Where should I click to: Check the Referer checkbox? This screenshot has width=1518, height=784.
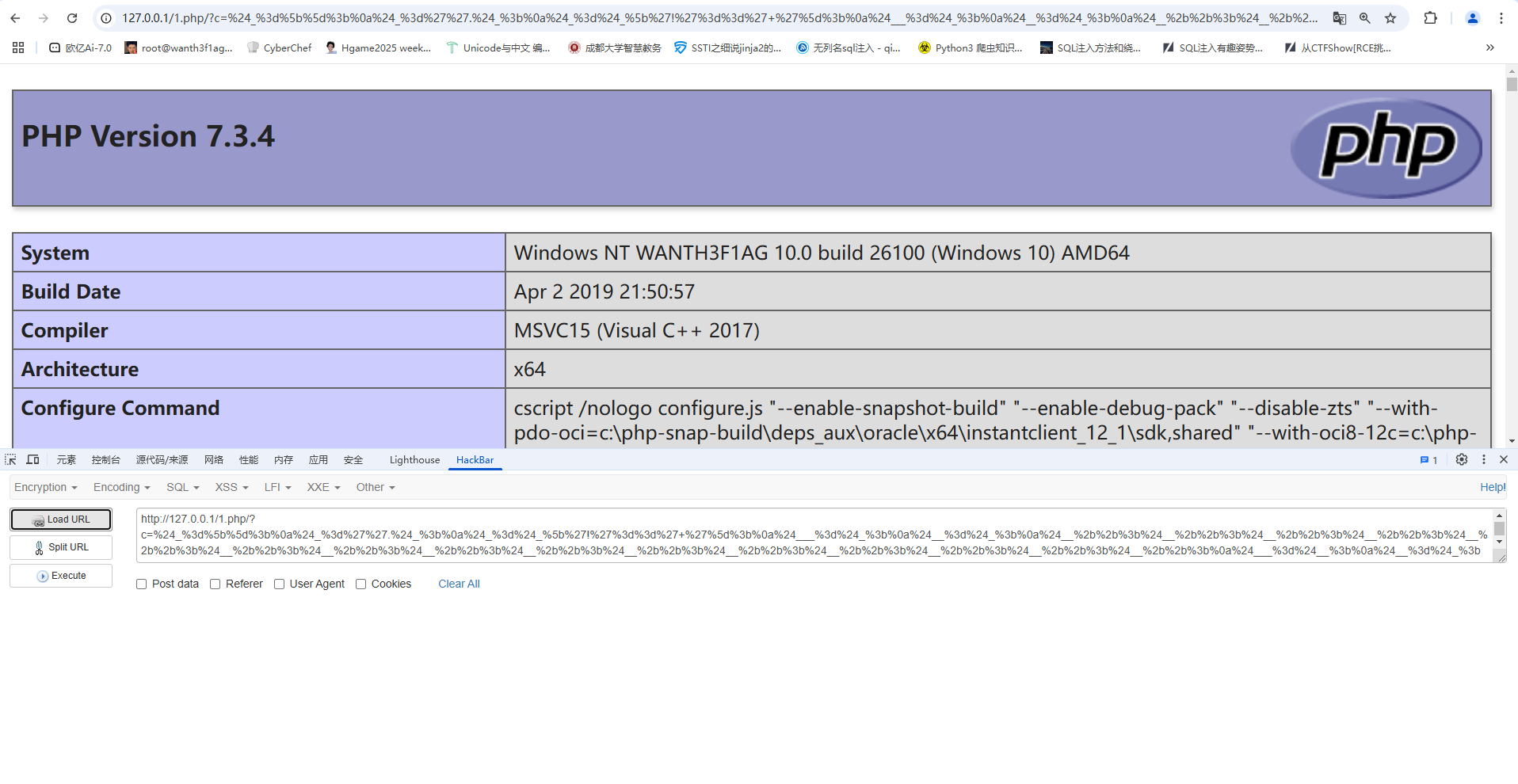(x=215, y=584)
